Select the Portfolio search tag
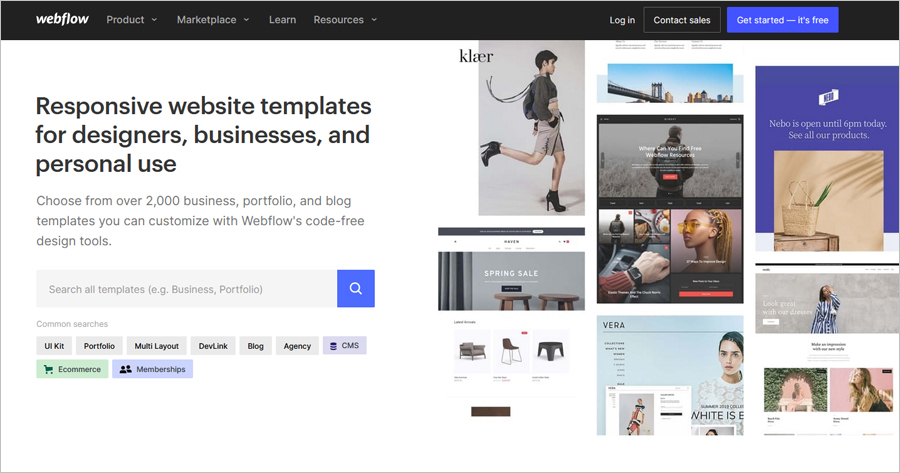The width and height of the screenshot is (900, 473). tap(99, 346)
